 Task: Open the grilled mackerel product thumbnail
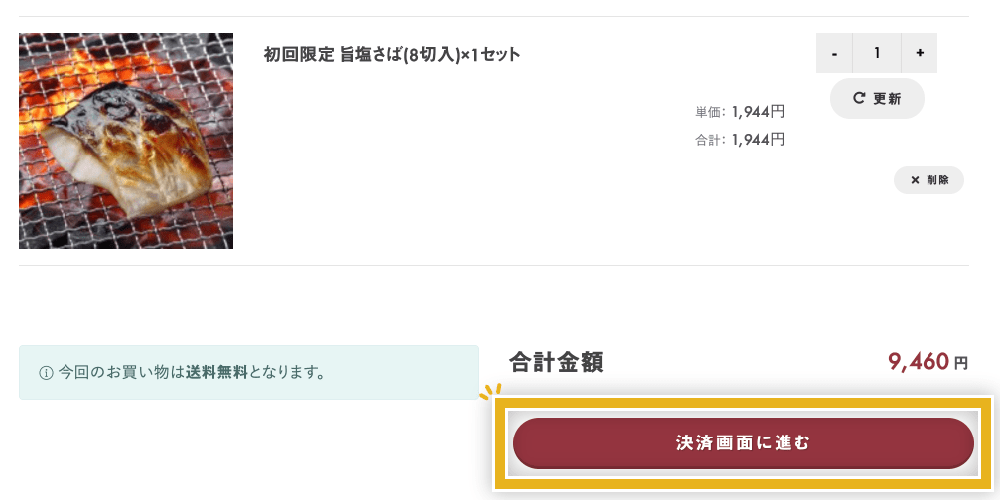(x=126, y=141)
